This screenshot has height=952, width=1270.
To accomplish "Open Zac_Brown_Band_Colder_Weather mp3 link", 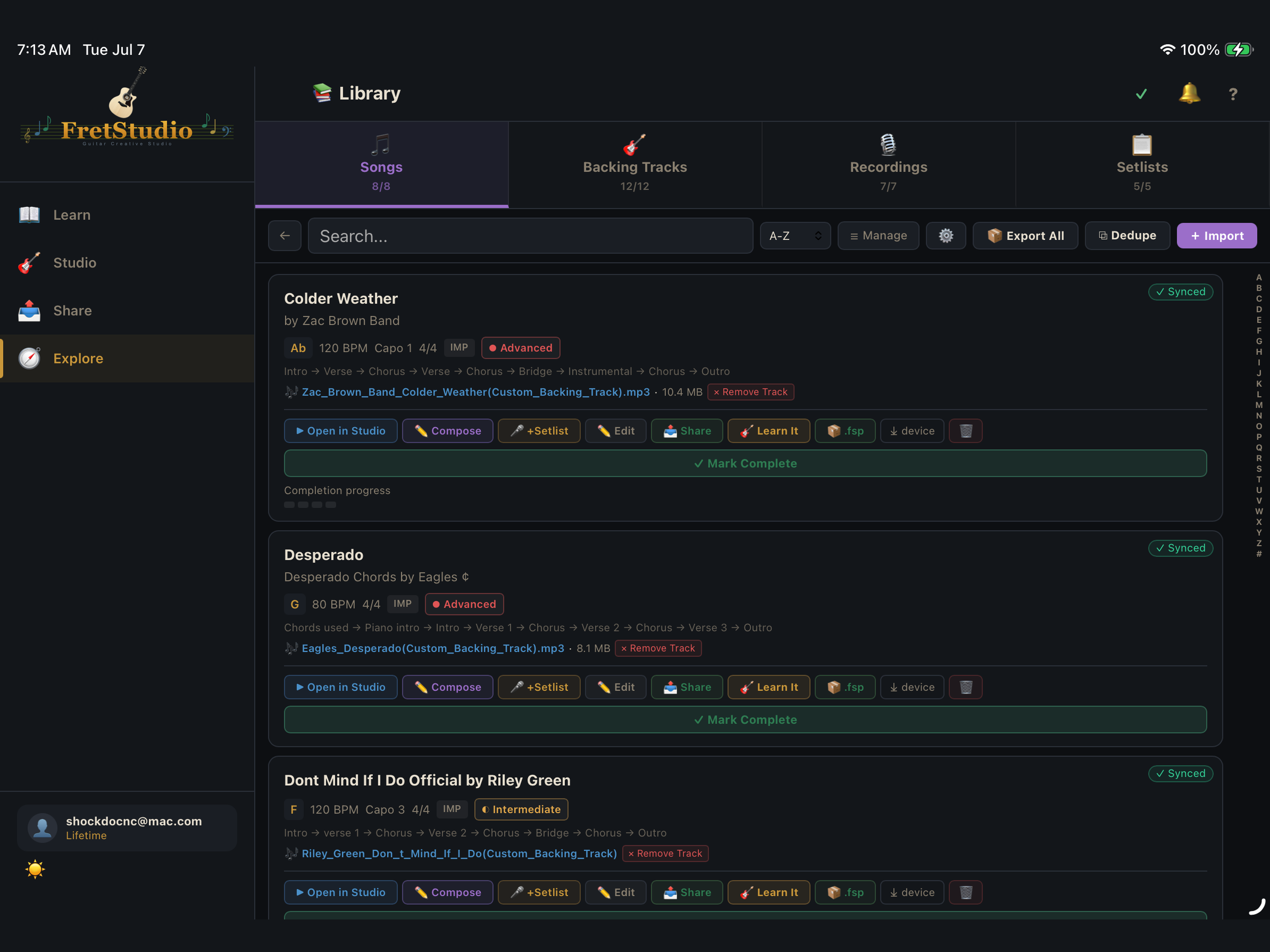I will click(x=476, y=391).
